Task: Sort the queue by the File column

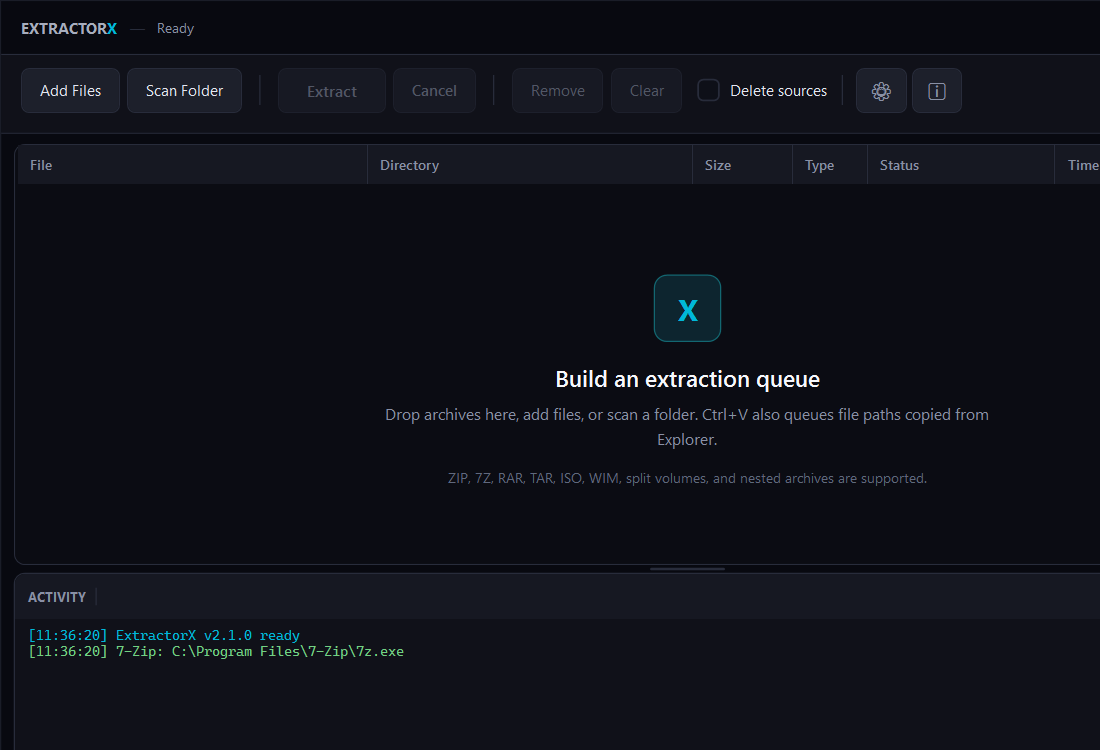Action: pyautogui.click(x=41, y=164)
